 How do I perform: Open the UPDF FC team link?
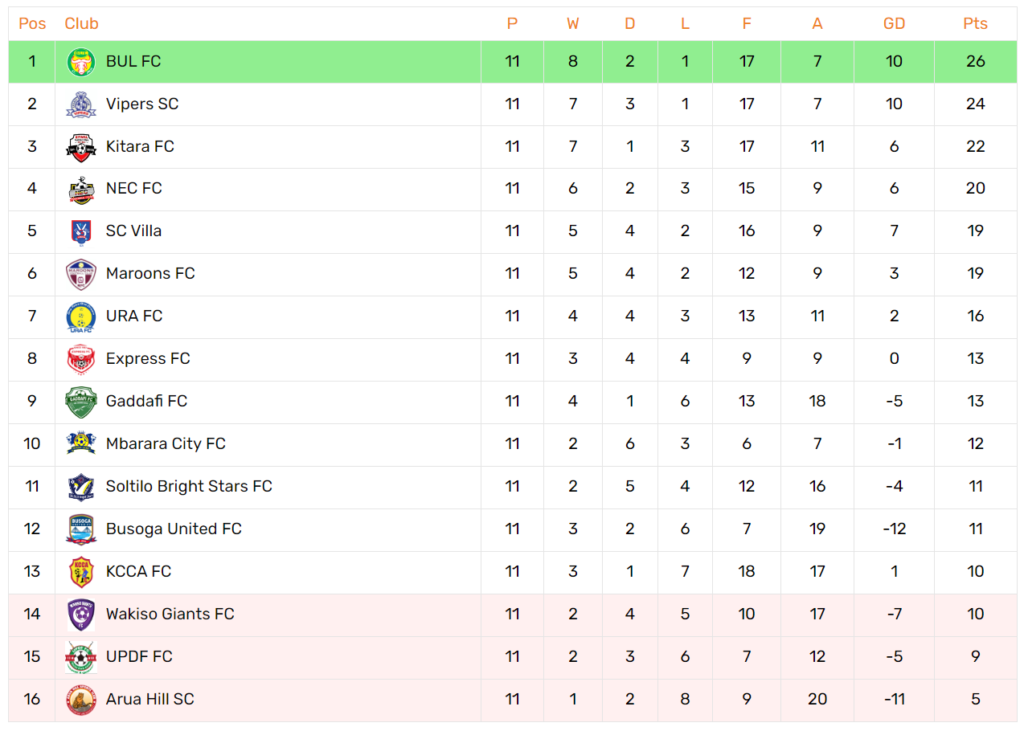pos(139,657)
